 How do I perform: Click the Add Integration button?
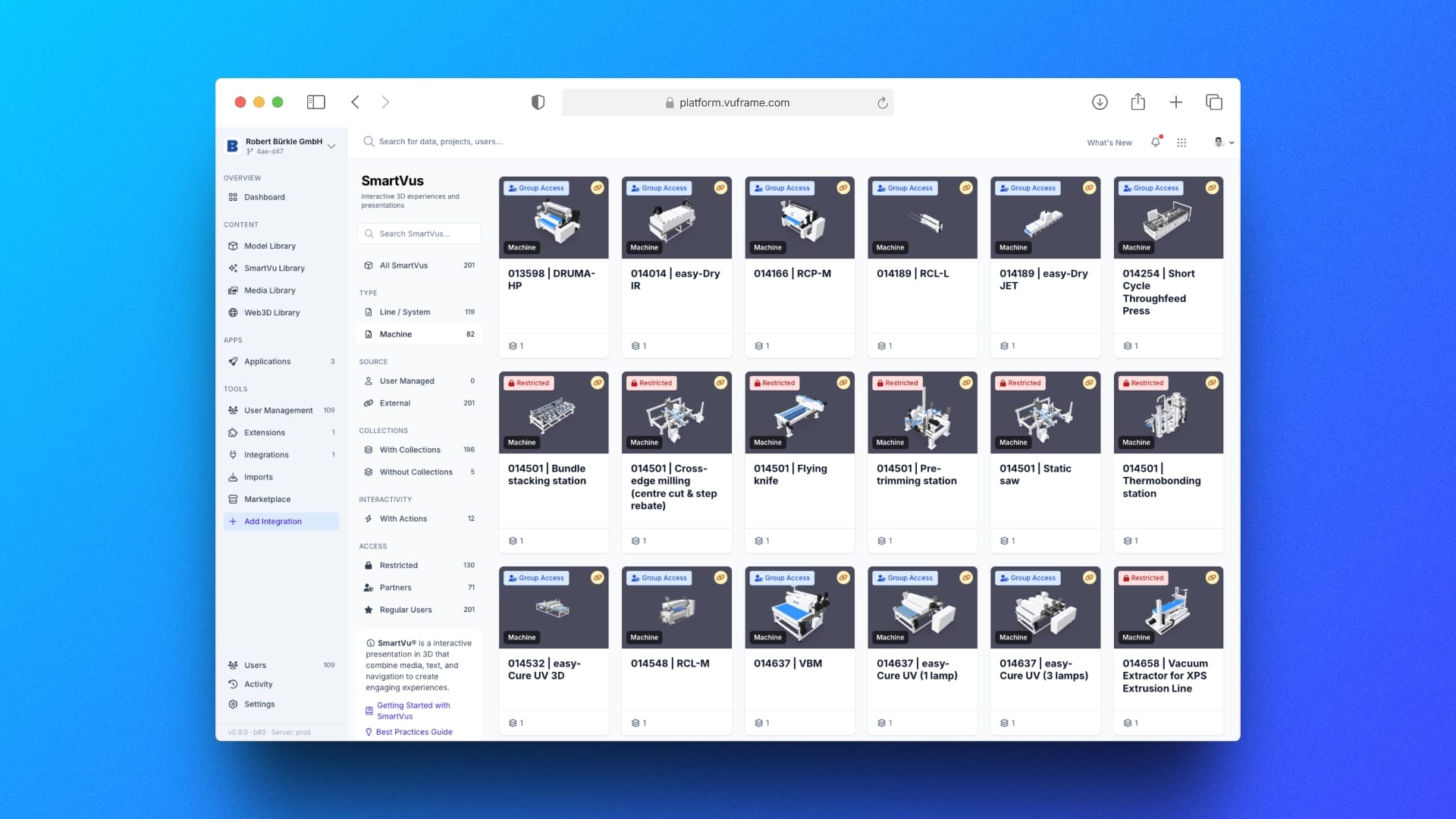coord(273,521)
